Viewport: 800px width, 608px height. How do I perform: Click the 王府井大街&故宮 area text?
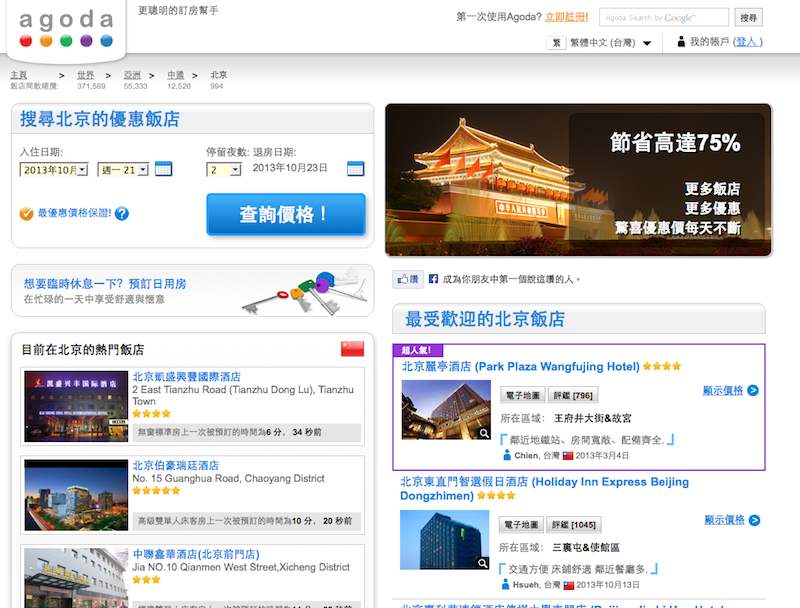(592, 418)
